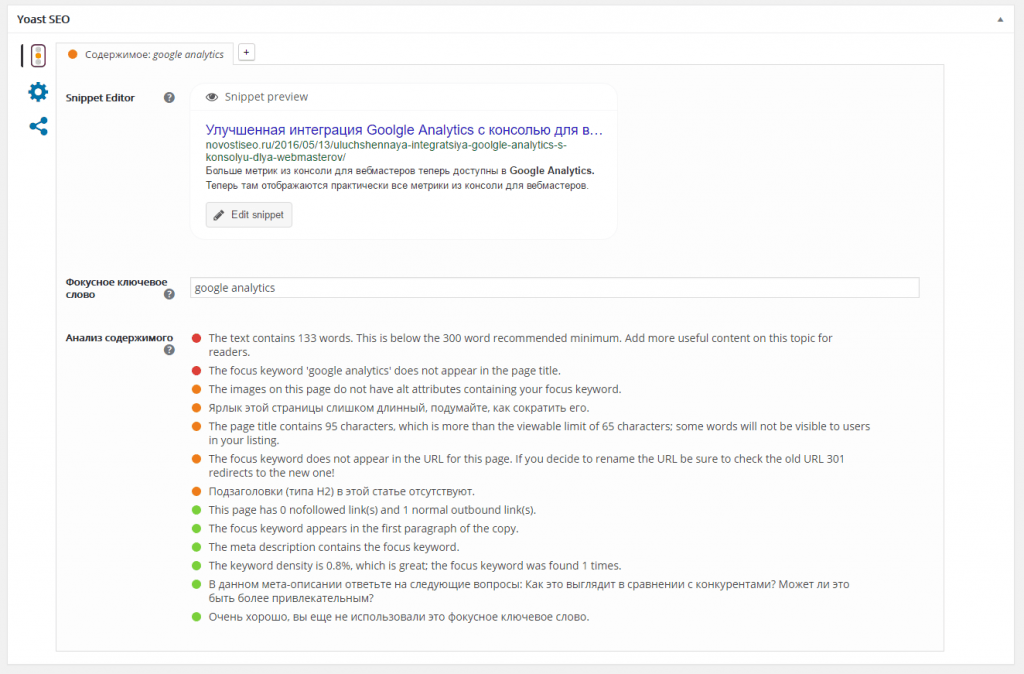Click the snippet preview title link

coord(404,130)
